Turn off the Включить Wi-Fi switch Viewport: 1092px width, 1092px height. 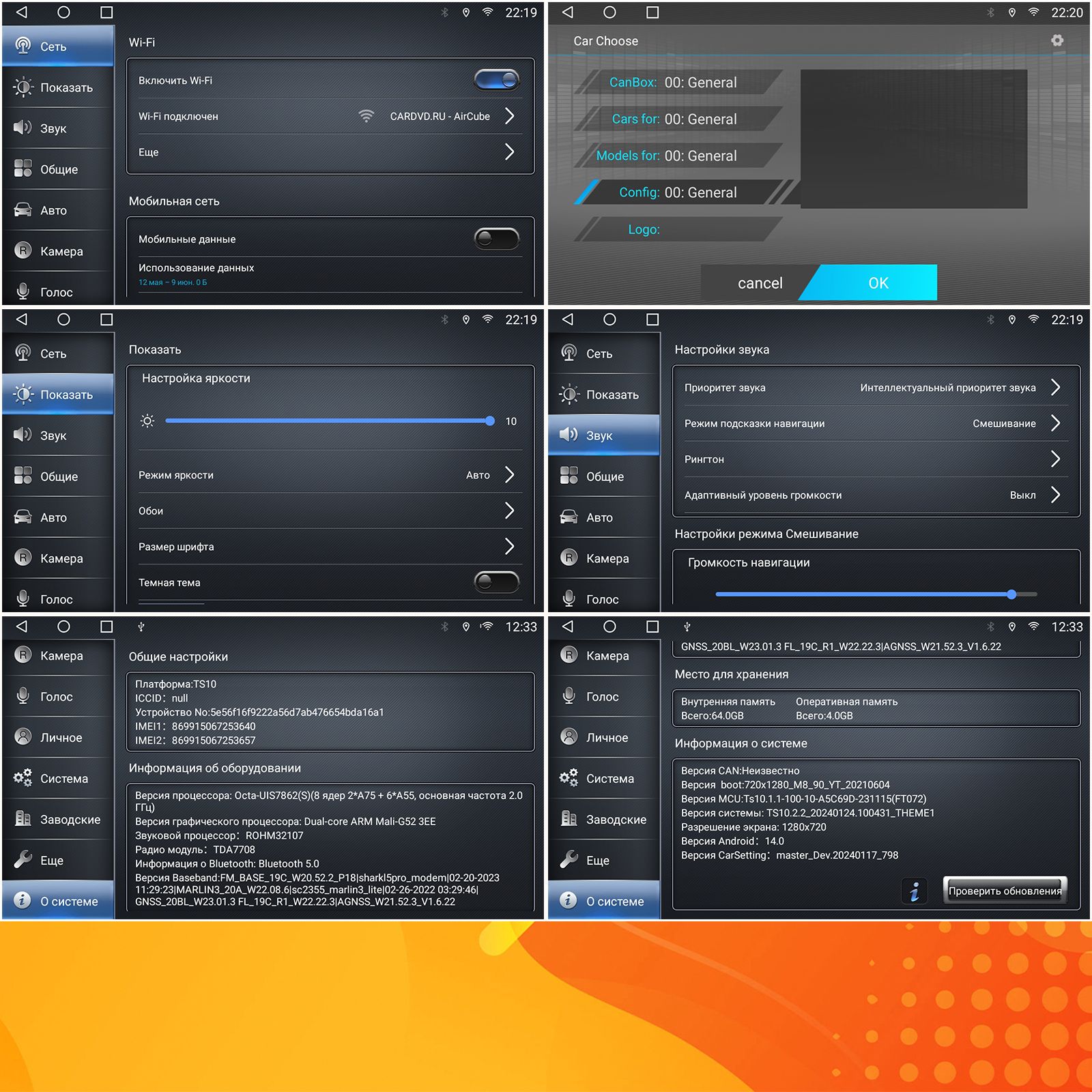[x=496, y=80]
